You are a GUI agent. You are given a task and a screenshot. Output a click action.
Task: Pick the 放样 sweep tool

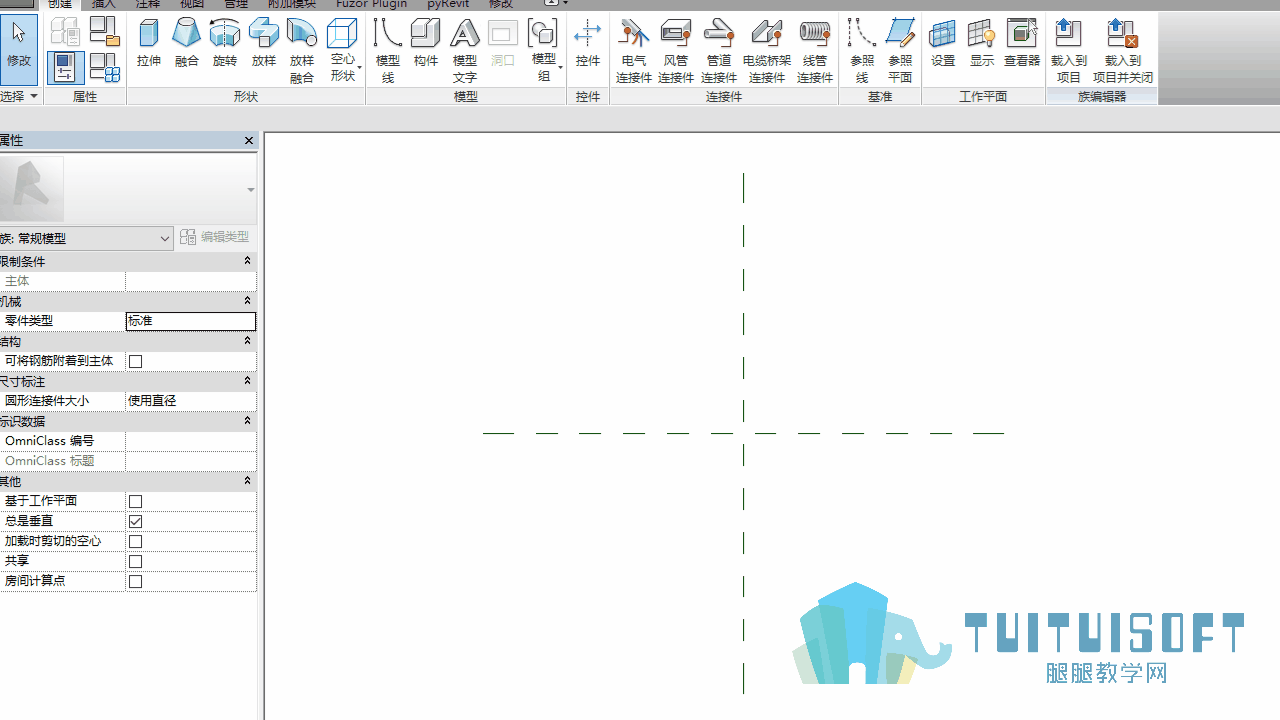coord(263,44)
